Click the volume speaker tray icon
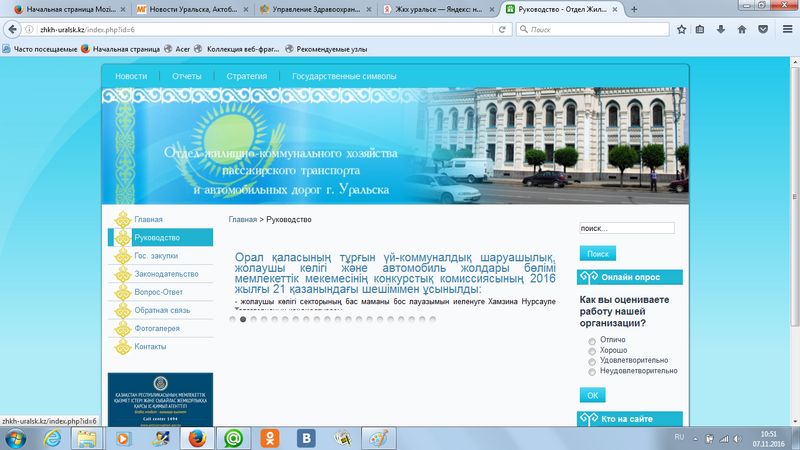Screen dimensions: 800x450 tap(737, 439)
